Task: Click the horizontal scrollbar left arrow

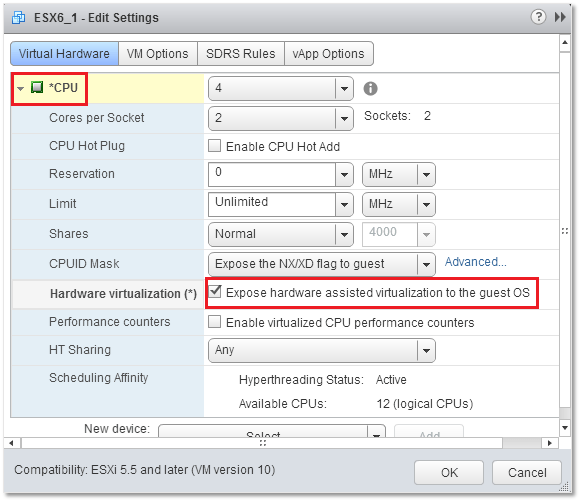Action: 11,443
